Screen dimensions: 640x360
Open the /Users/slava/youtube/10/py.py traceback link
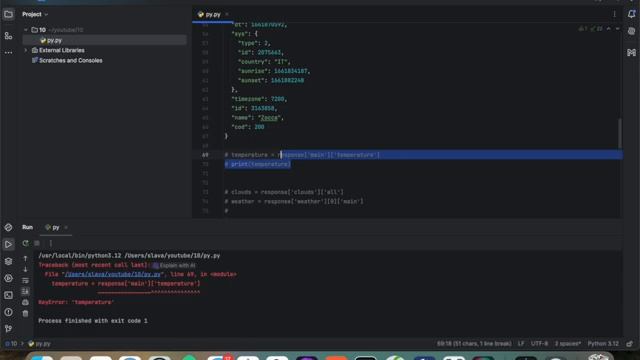[x=113, y=274]
